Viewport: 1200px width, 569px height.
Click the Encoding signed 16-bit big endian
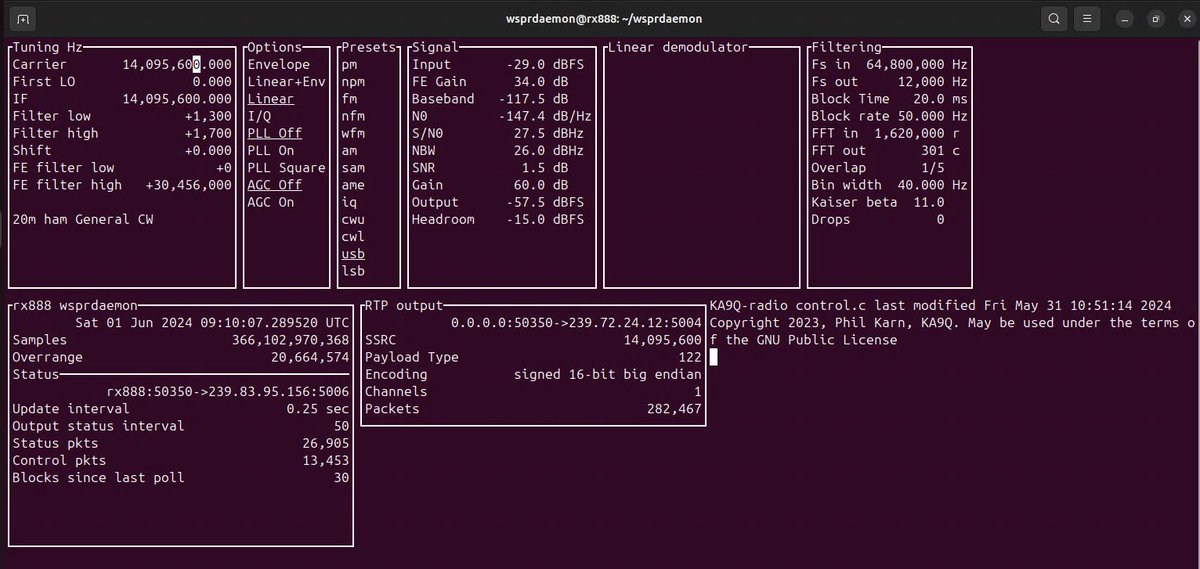[x=608, y=374]
